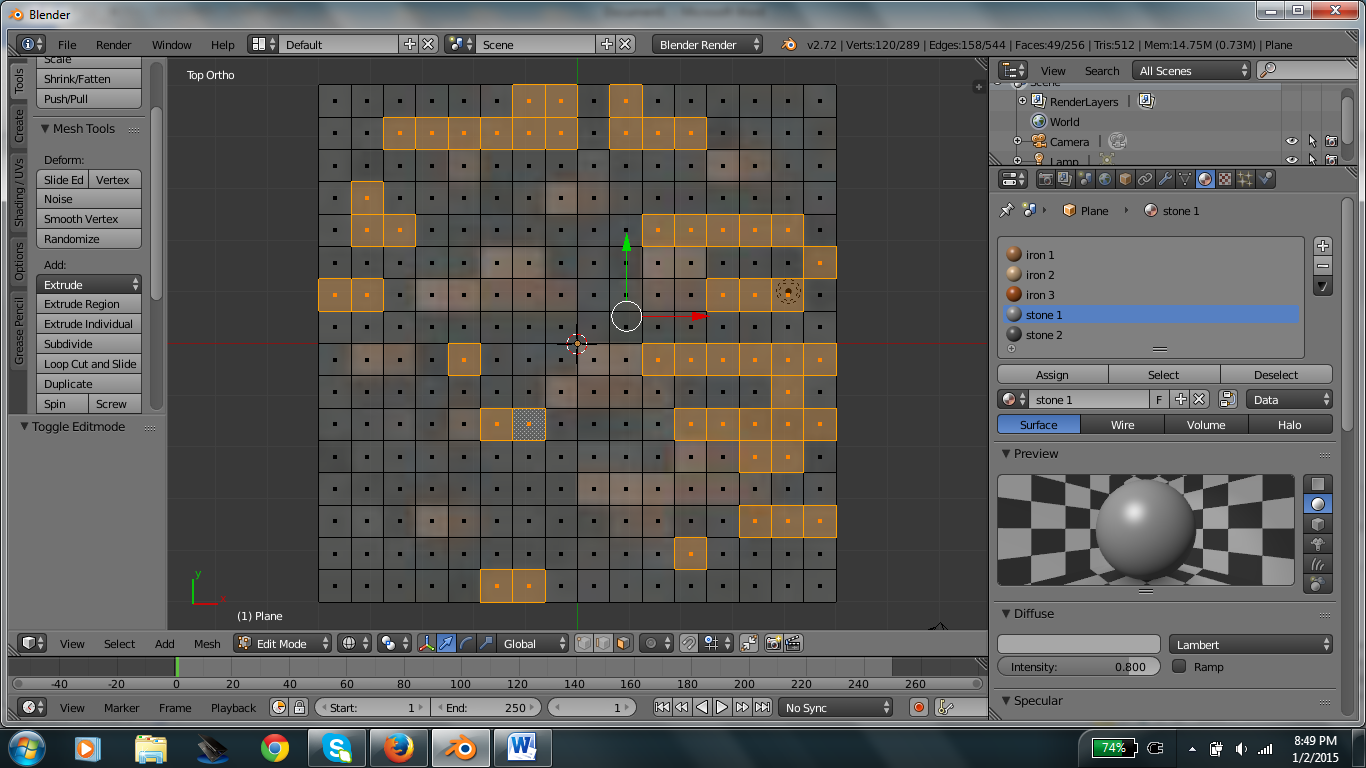Click the pin icon beside Plane breadcrumb
1366x768 pixels.
1006,211
